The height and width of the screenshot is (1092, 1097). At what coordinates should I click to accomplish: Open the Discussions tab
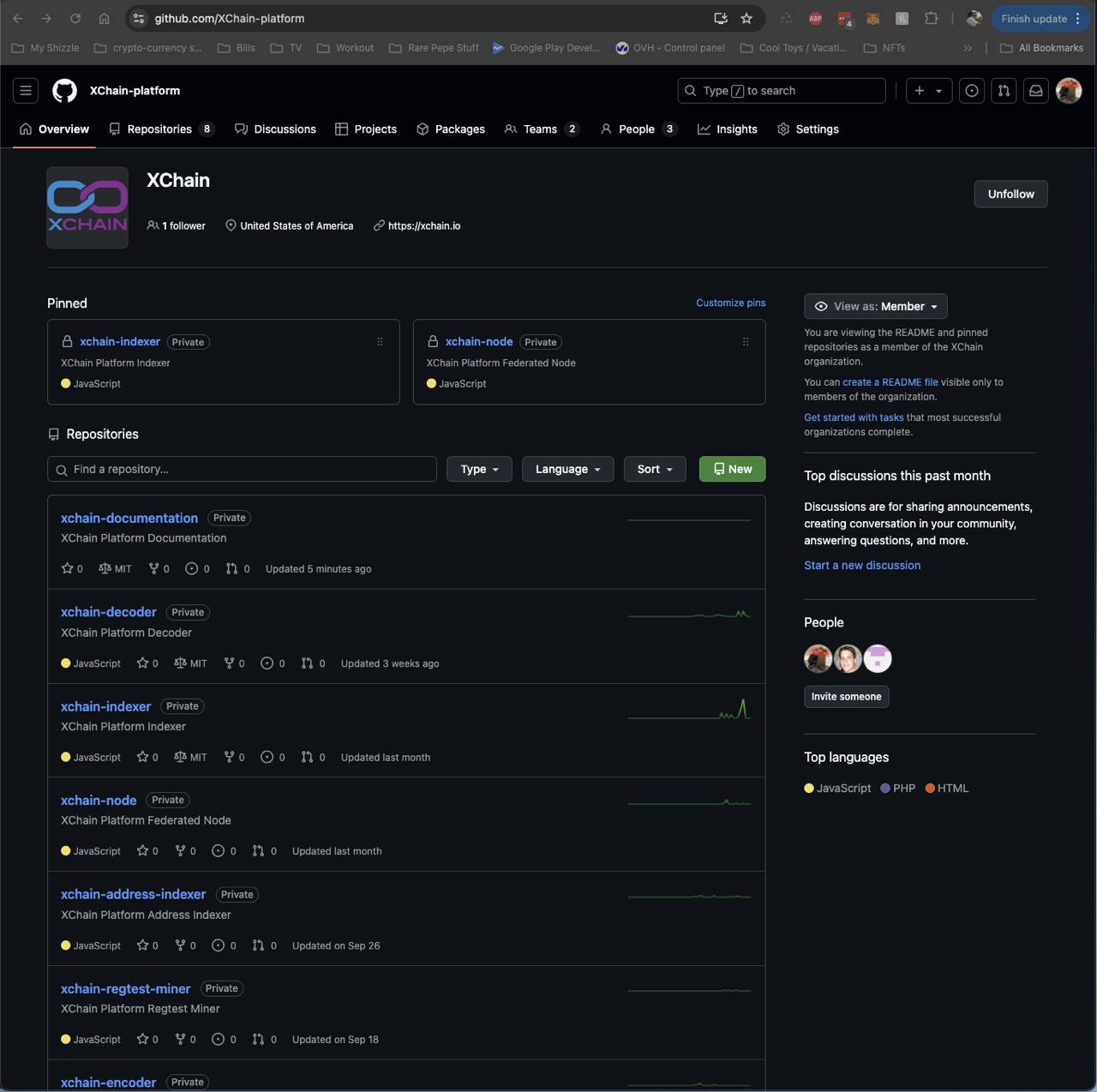click(275, 129)
